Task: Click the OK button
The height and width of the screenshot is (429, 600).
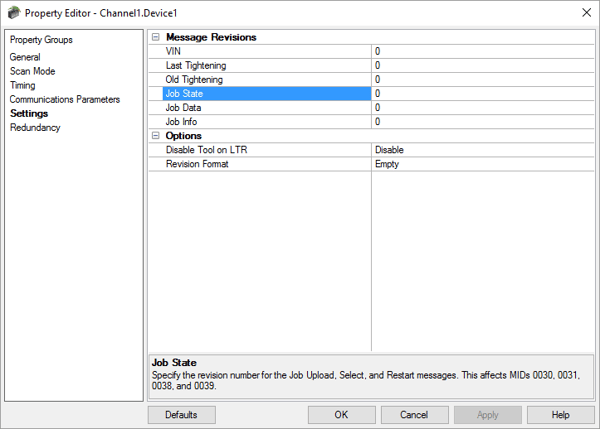Action: (341, 414)
